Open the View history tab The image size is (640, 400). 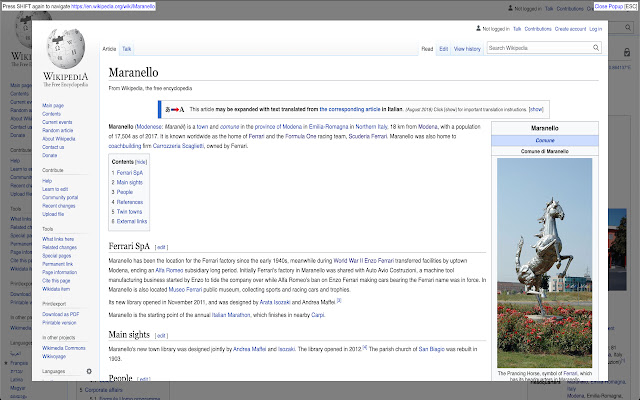[x=467, y=49]
